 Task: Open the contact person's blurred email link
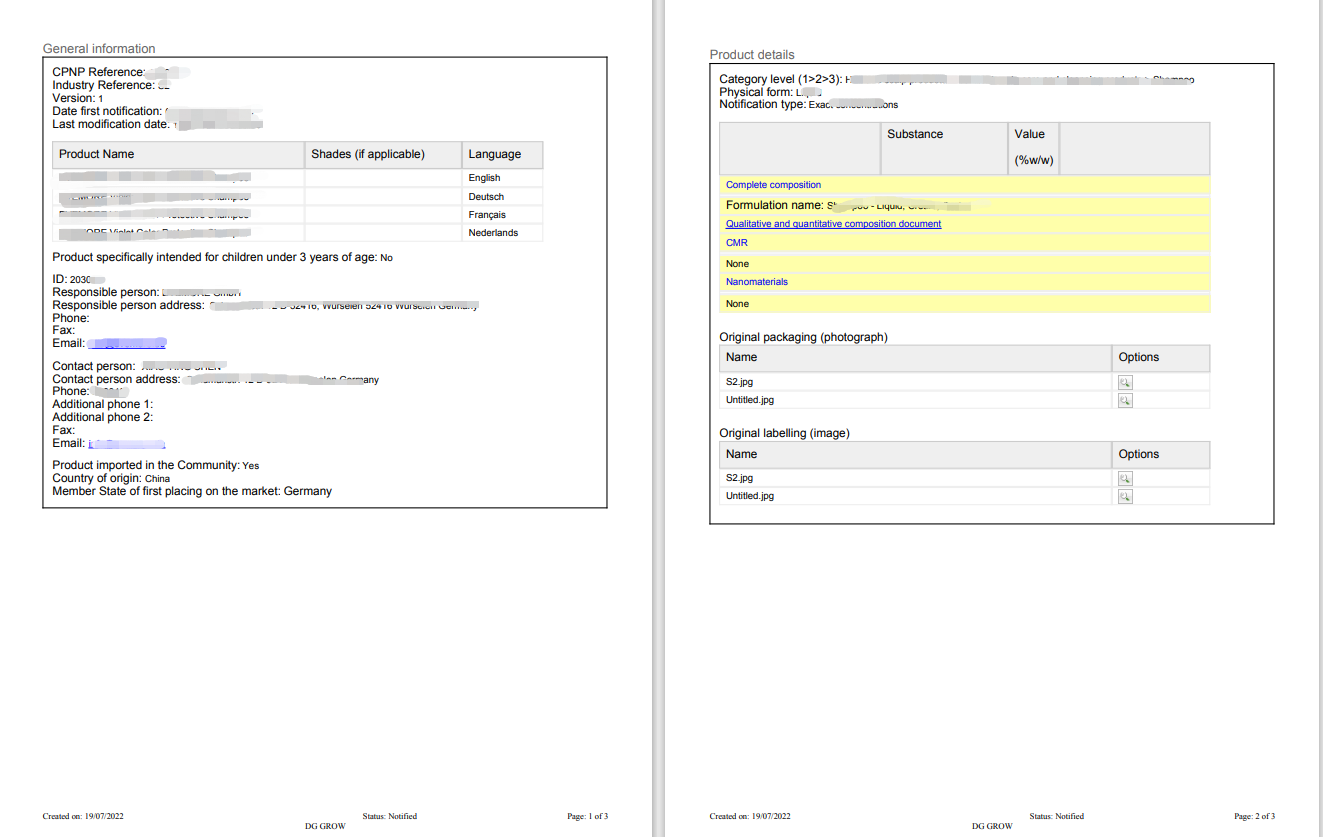pos(126,443)
